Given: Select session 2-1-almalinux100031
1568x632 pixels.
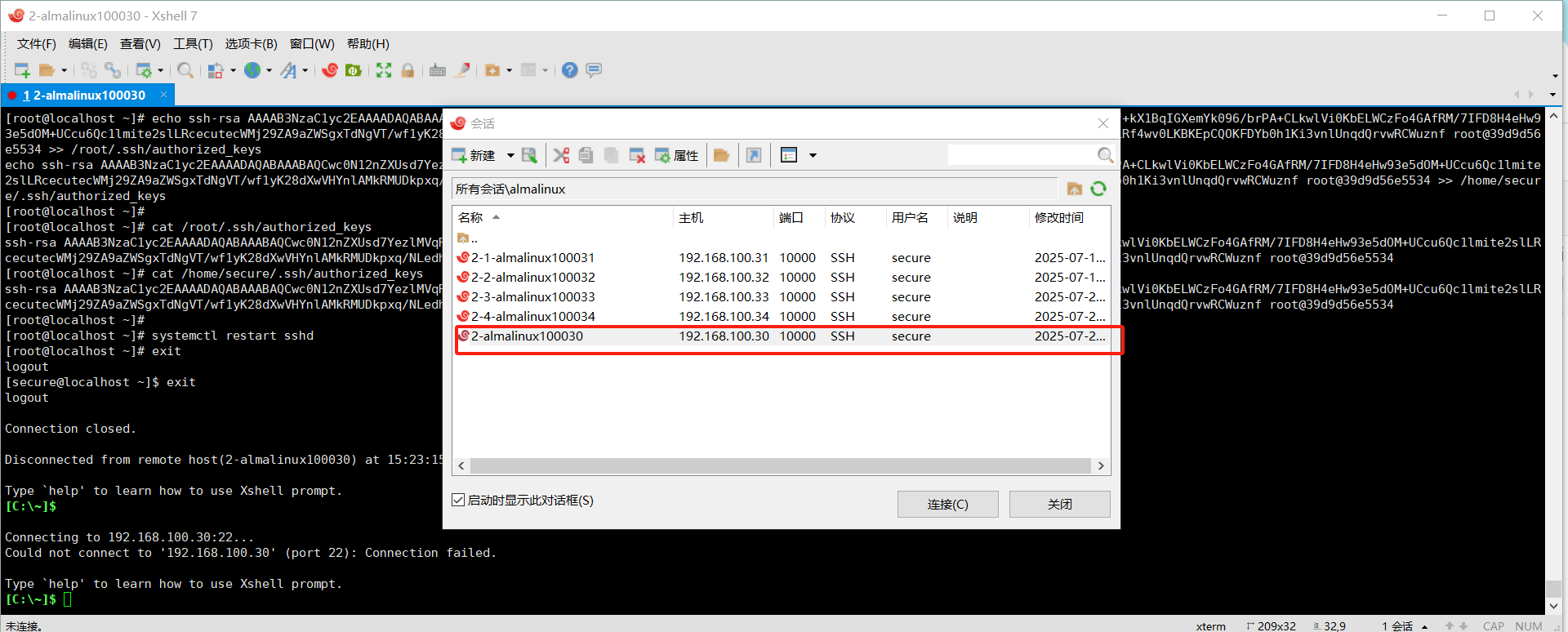Looking at the screenshot, I should pos(782,257).
